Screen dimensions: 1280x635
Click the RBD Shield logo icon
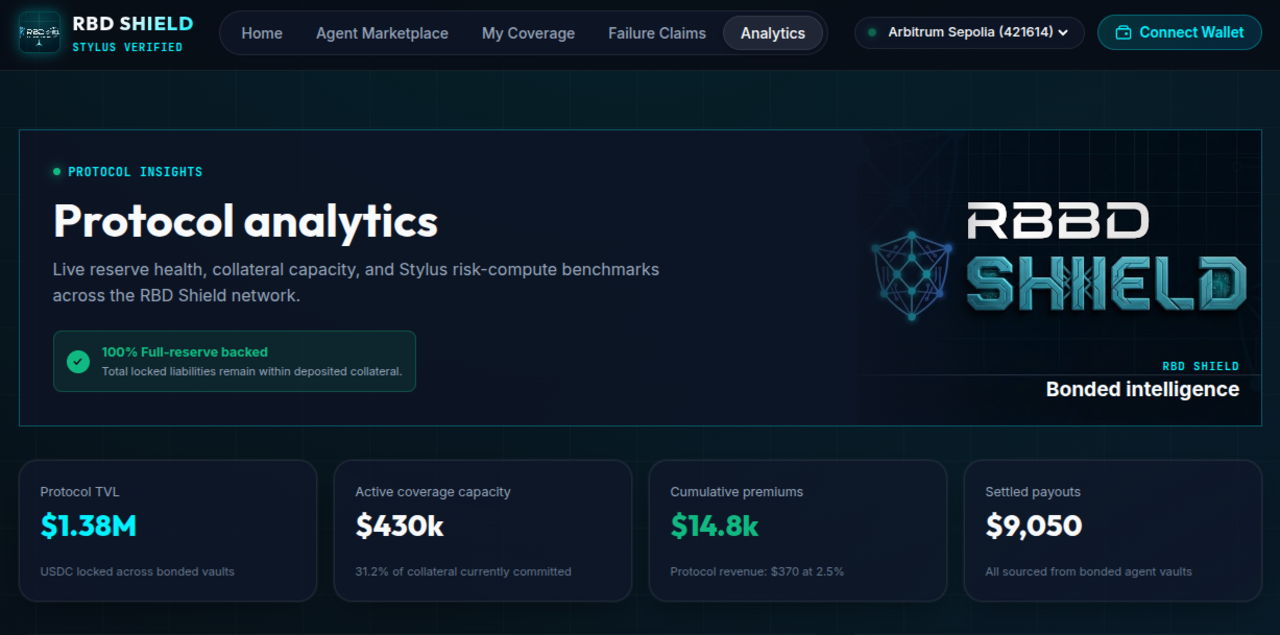pos(40,32)
